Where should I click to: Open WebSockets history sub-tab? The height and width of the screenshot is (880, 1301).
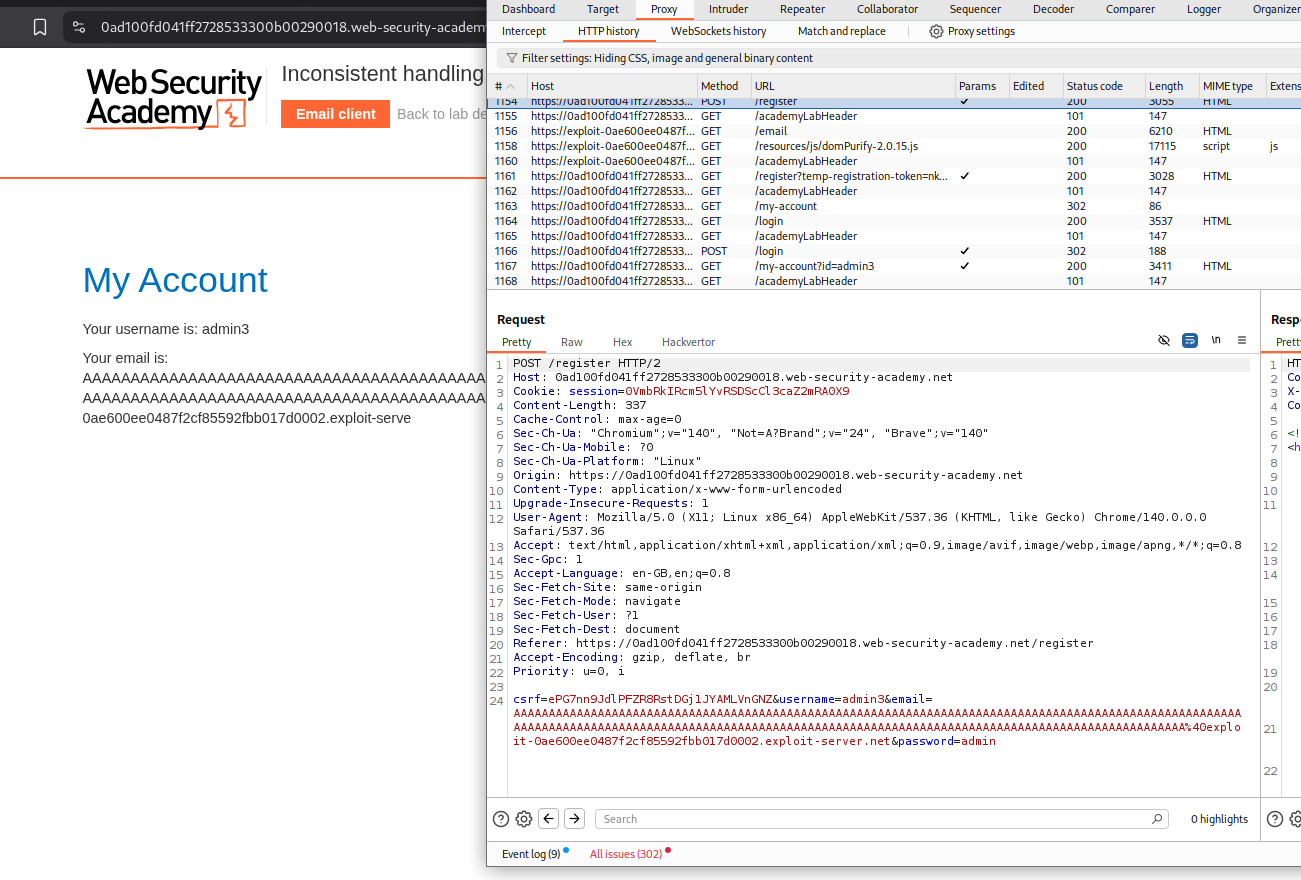click(x=718, y=31)
